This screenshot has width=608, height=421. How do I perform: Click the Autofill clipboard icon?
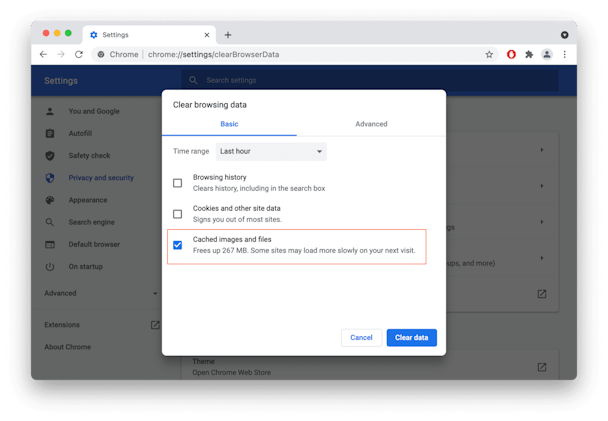coord(50,133)
